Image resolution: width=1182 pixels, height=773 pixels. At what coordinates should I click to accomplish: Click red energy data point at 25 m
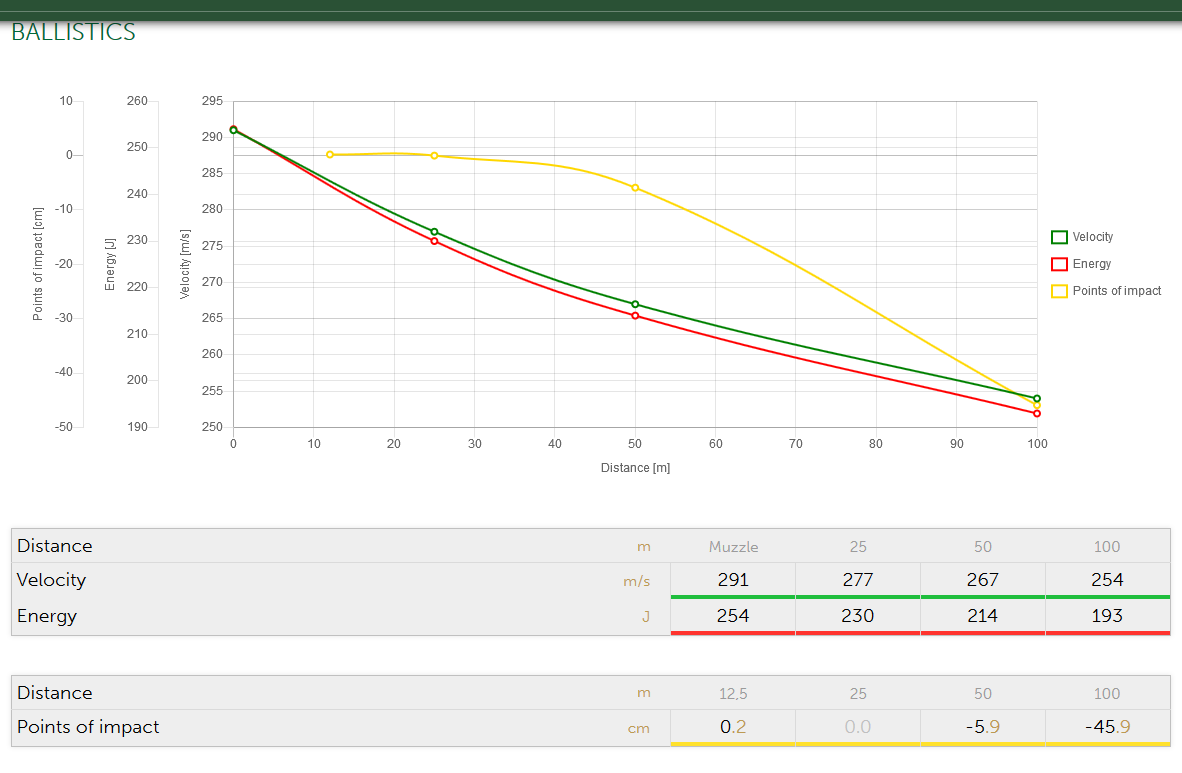tap(434, 241)
